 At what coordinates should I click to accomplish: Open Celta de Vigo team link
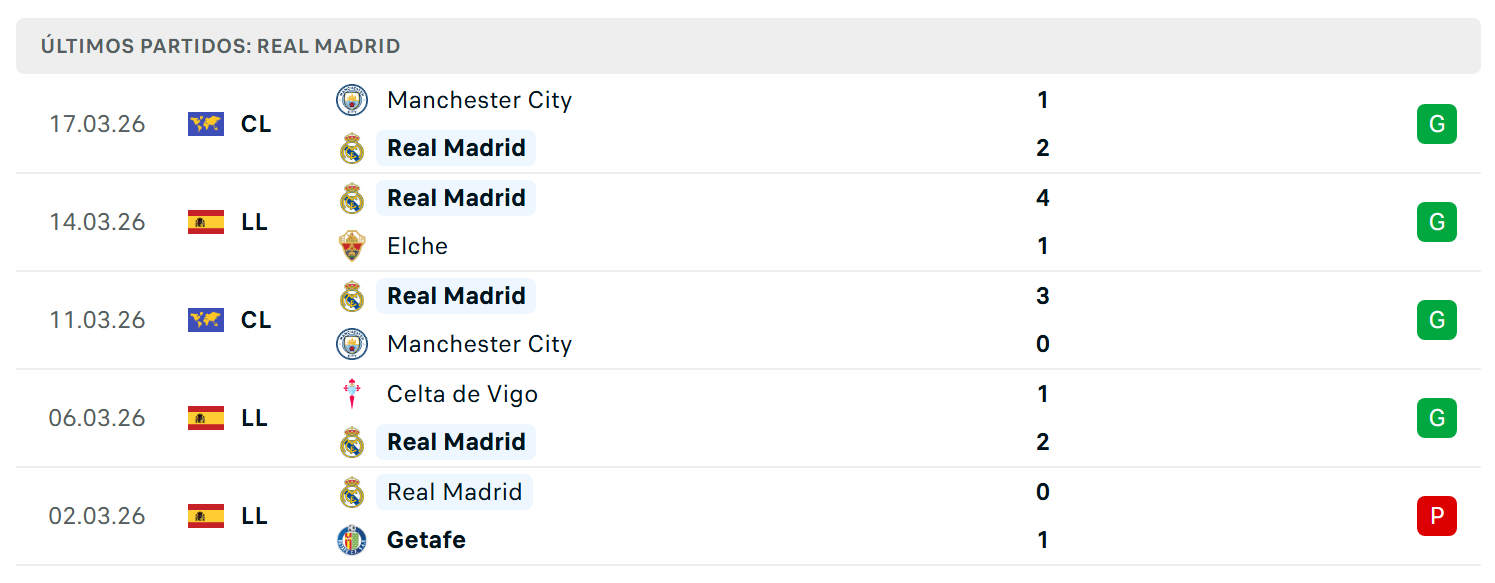pos(462,394)
